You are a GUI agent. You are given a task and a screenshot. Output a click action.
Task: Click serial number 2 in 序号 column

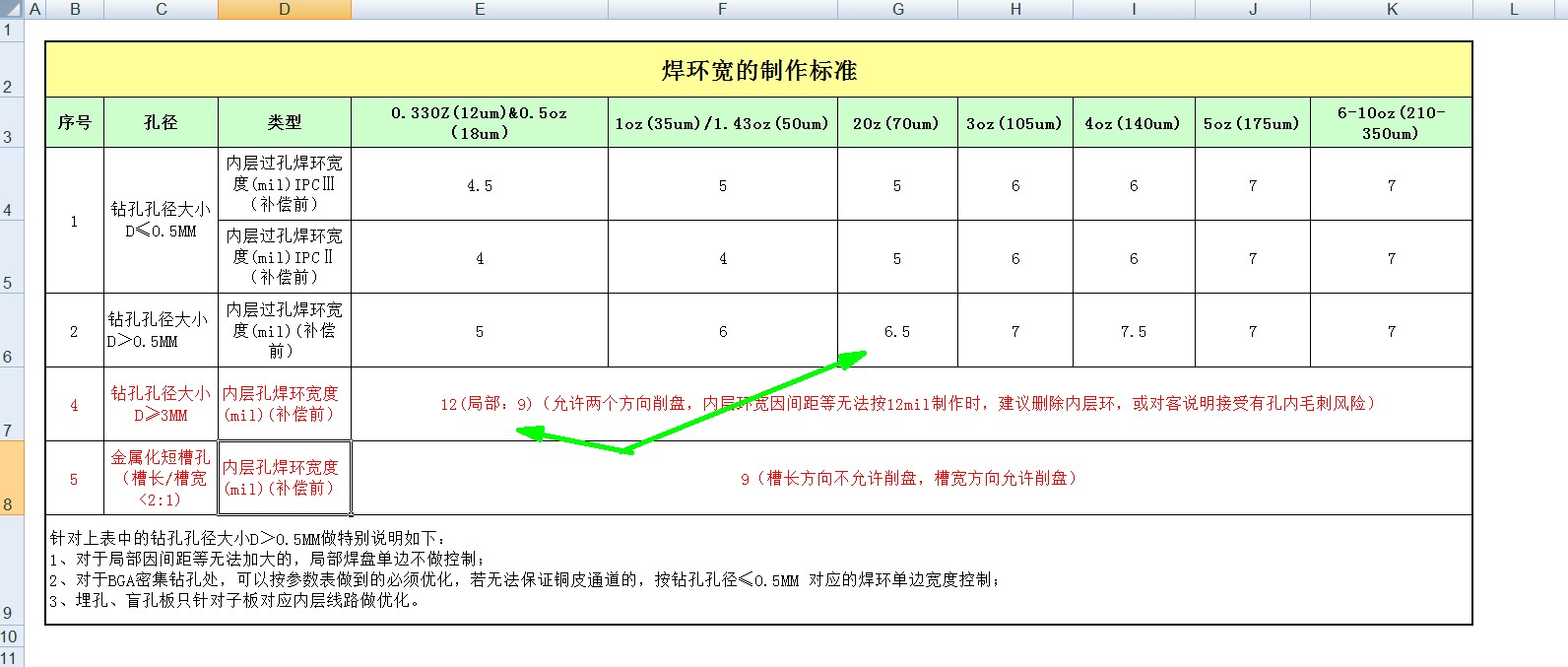pyautogui.click(x=75, y=330)
